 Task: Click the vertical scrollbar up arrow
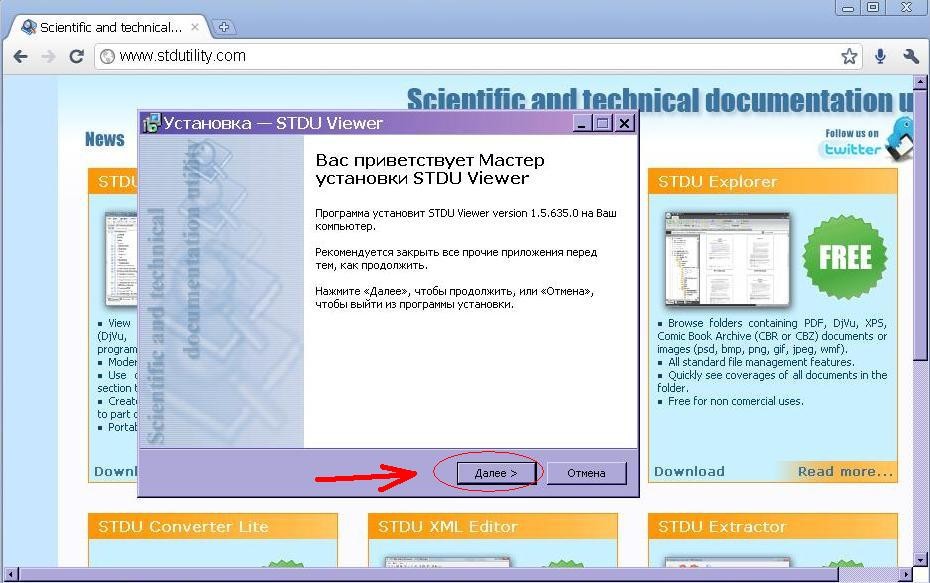coord(921,81)
